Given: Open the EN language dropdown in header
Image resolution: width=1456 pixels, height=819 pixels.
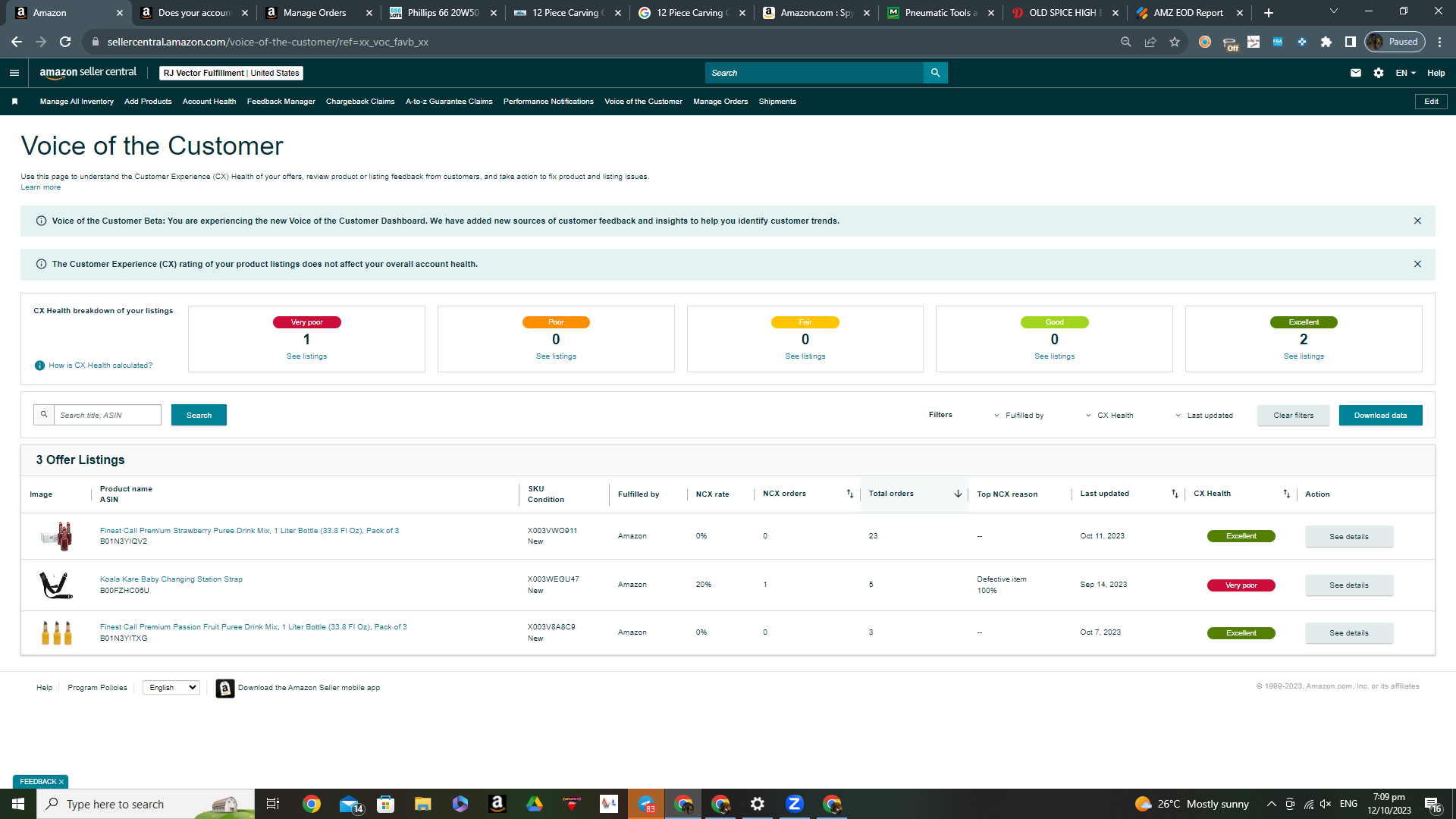Looking at the screenshot, I should [1406, 73].
